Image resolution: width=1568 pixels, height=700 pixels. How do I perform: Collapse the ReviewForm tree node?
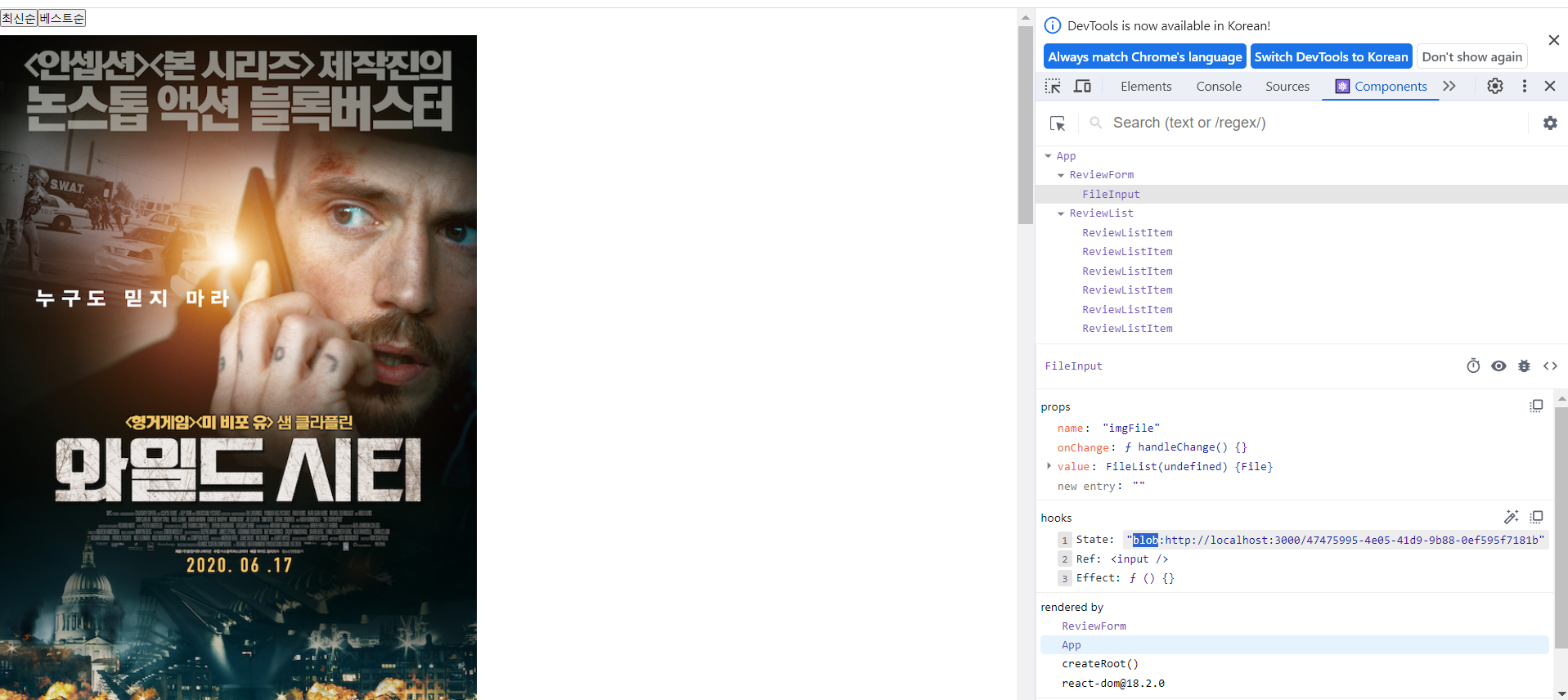[1061, 175]
